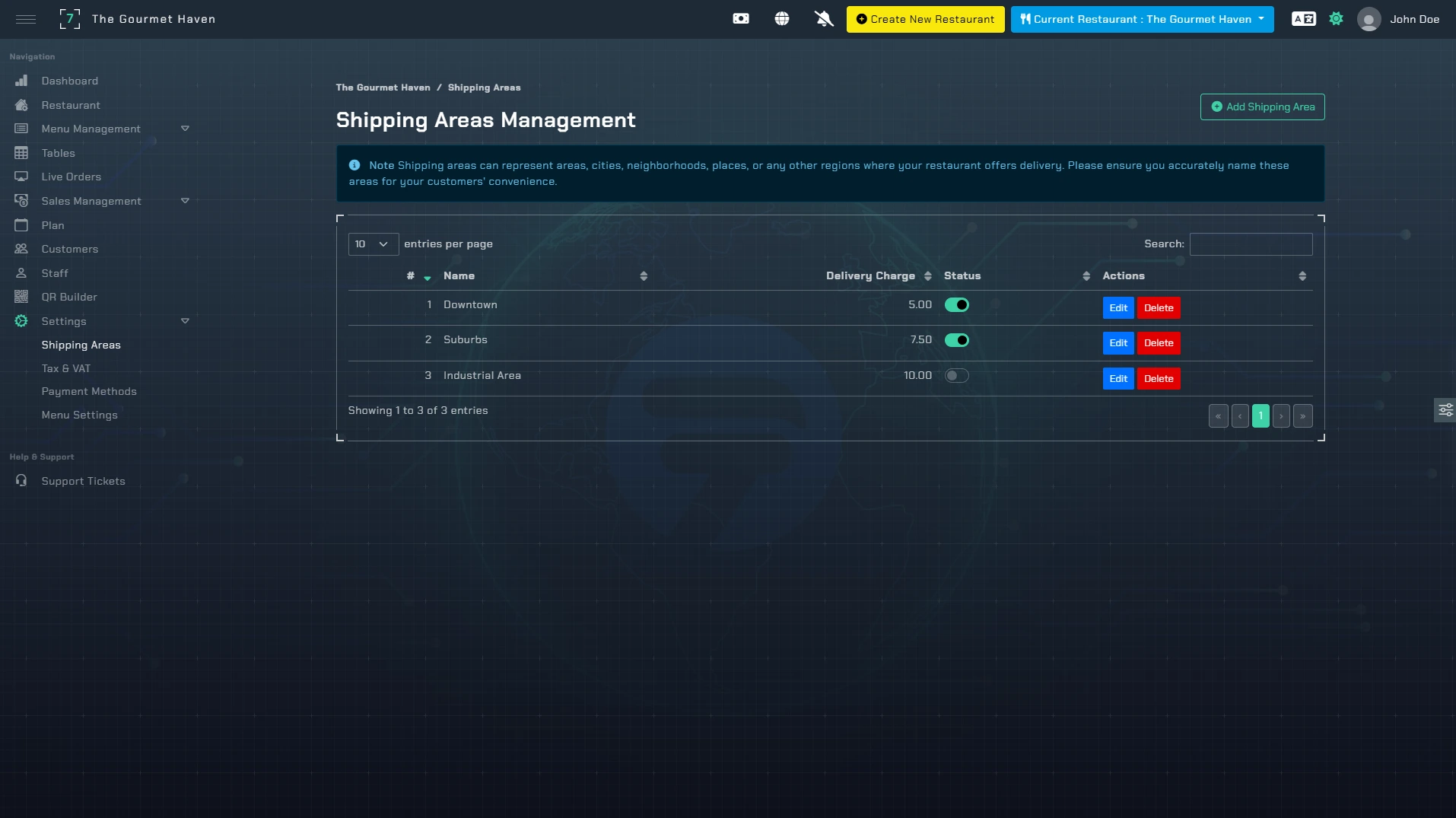Screen dimensions: 1456x818
Task: Focus the table Search input field
Action: pos(1251,244)
